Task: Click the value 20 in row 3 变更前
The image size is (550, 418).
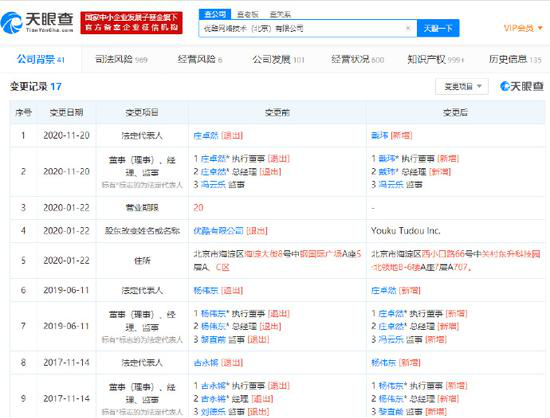Action: pos(198,208)
